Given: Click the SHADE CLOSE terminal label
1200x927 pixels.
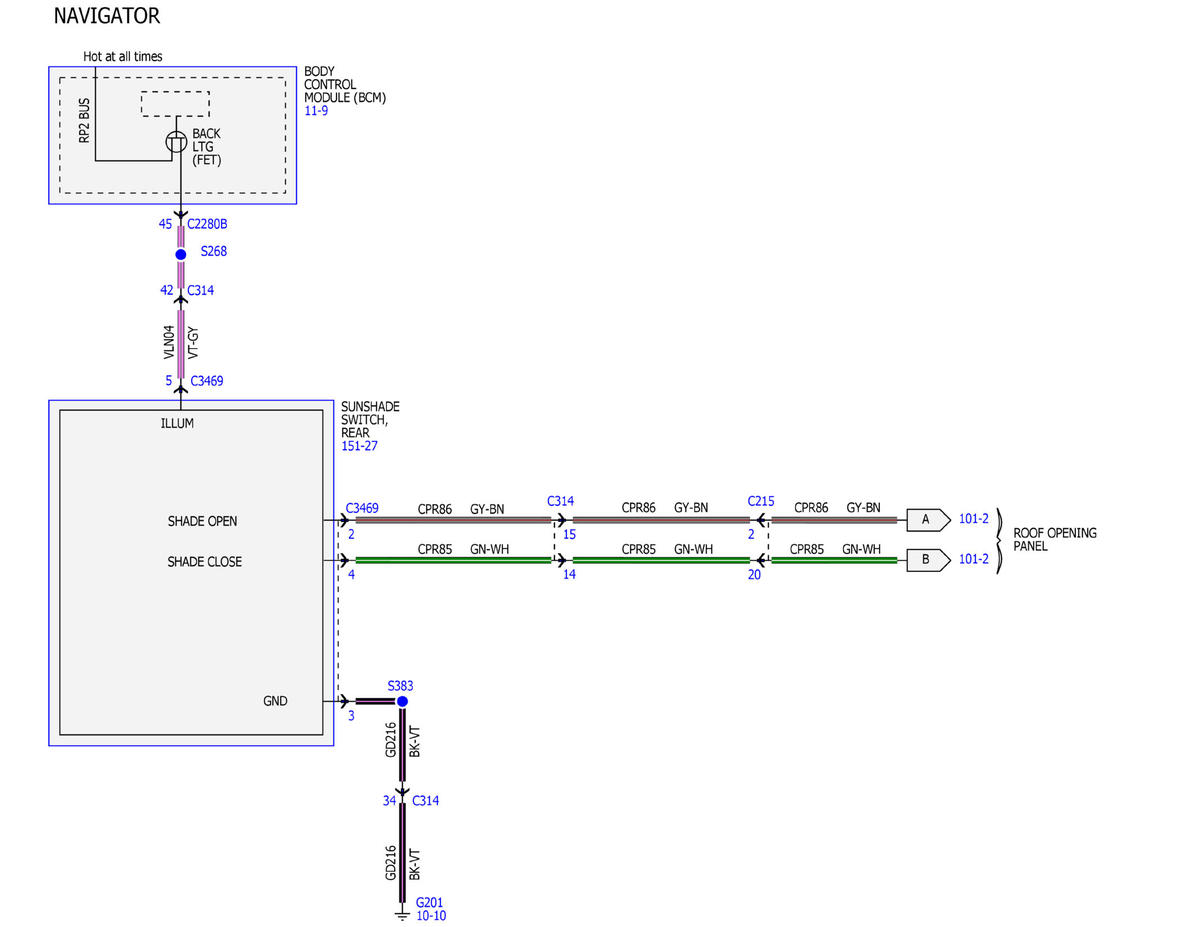Looking at the screenshot, I should (204, 562).
